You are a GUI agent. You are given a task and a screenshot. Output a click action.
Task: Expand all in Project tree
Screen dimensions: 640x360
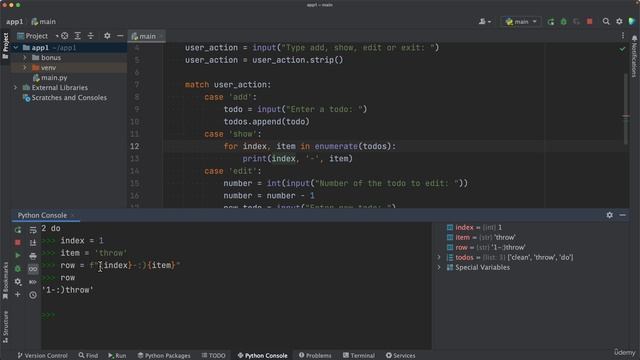(78, 36)
